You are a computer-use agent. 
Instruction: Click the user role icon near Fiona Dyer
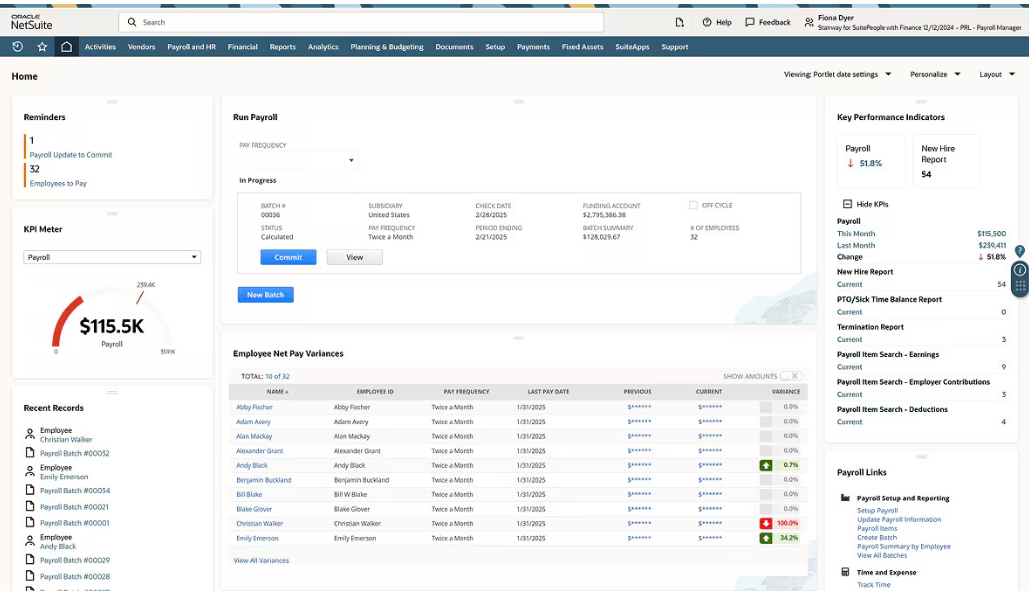tap(809, 22)
